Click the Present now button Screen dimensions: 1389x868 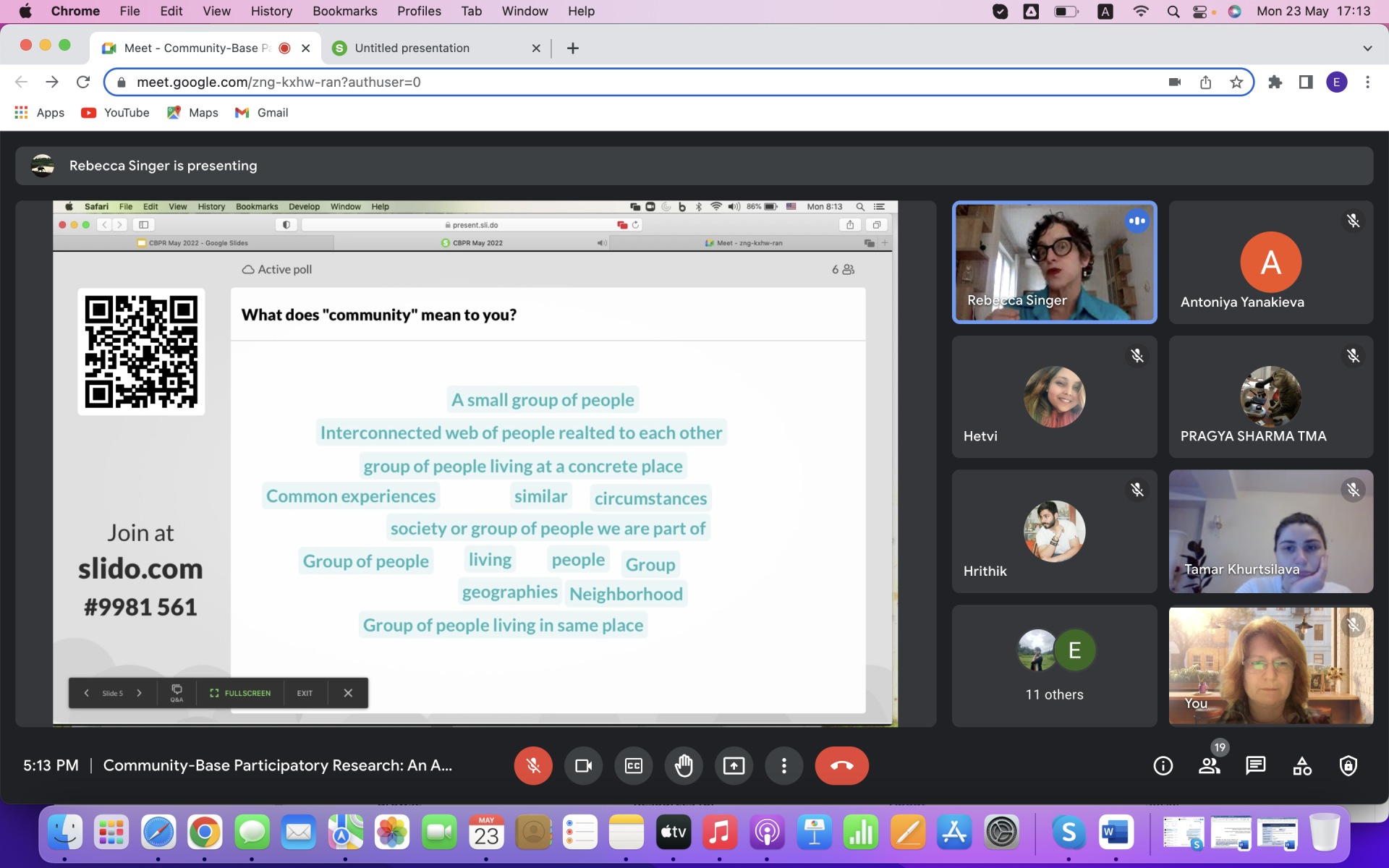point(734,765)
